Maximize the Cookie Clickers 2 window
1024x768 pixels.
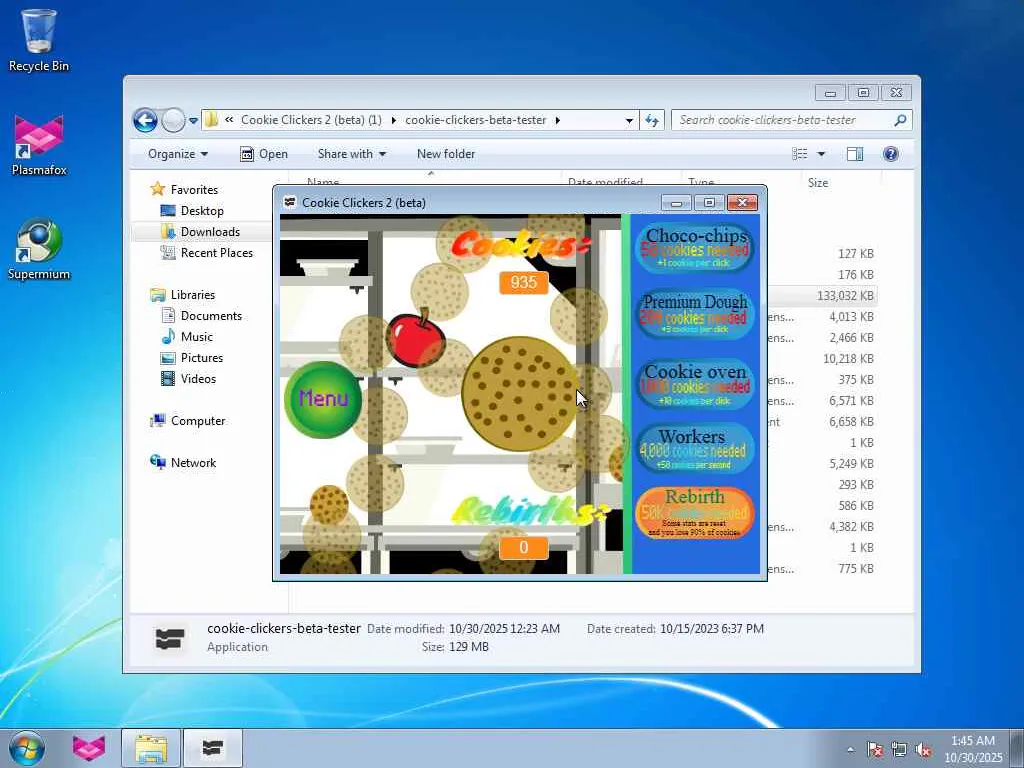coord(709,203)
